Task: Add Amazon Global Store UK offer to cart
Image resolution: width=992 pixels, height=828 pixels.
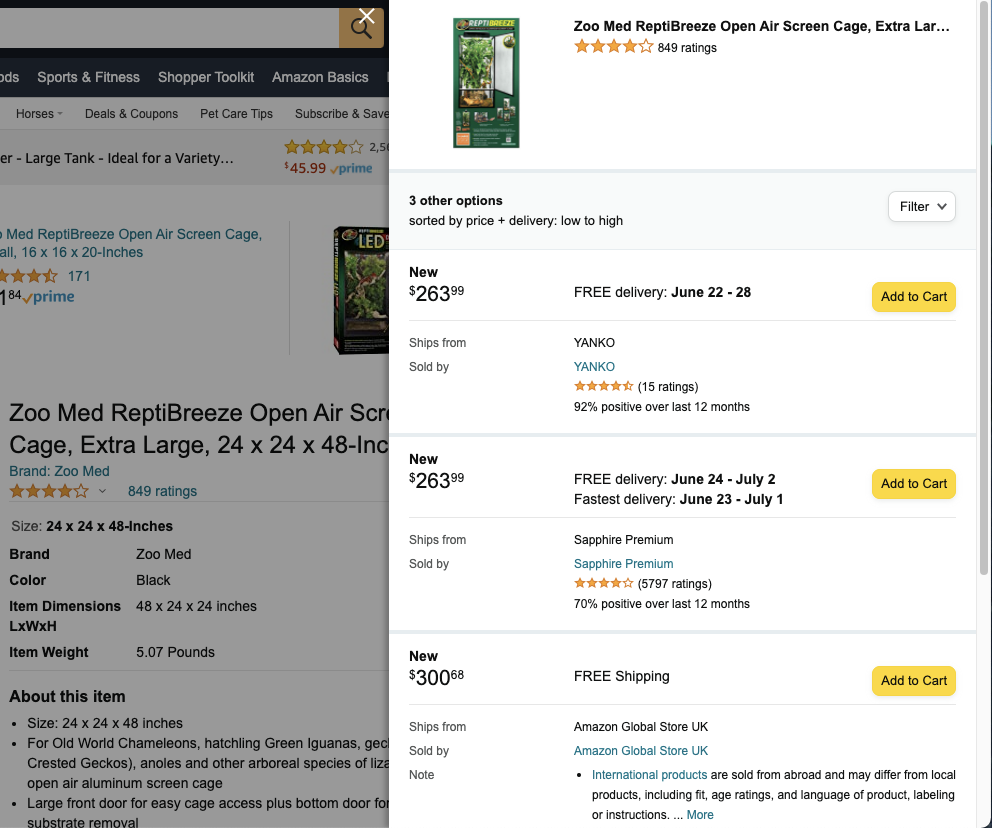Action: click(x=913, y=681)
